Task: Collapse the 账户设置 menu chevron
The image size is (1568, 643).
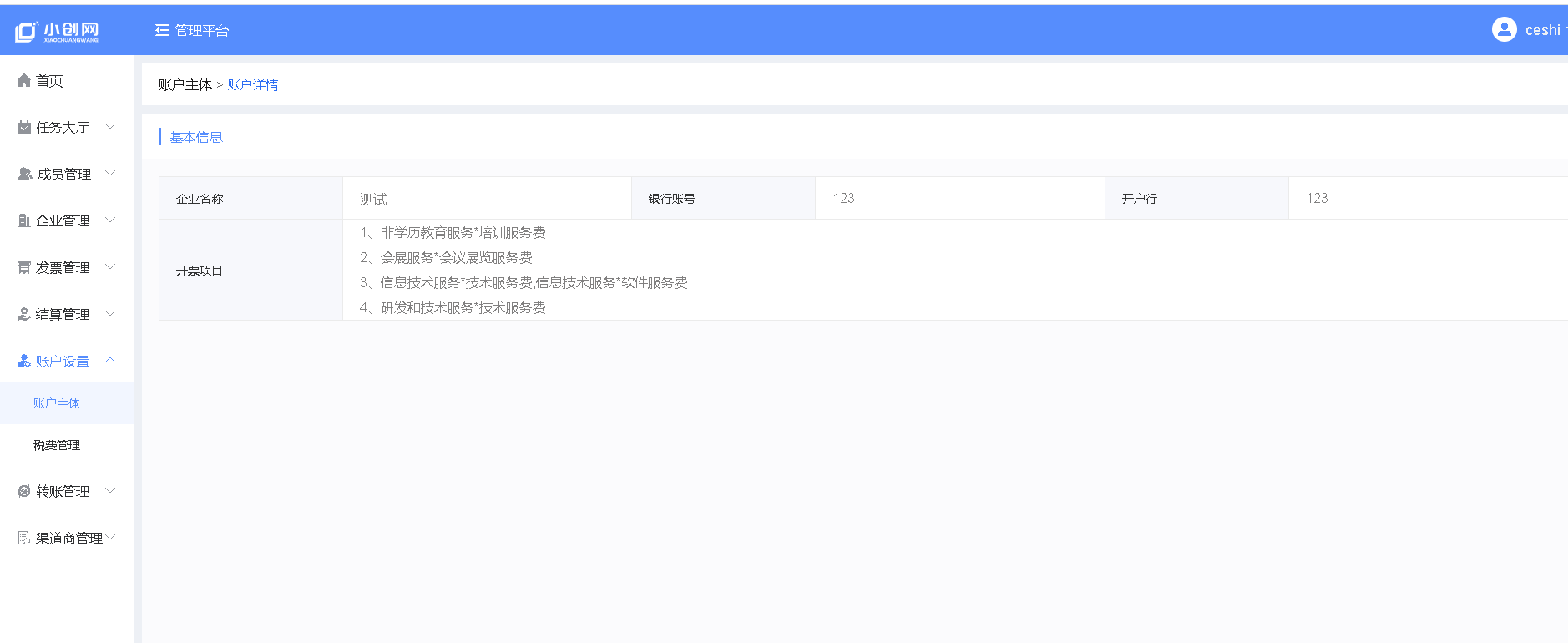Action: [110, 361]
